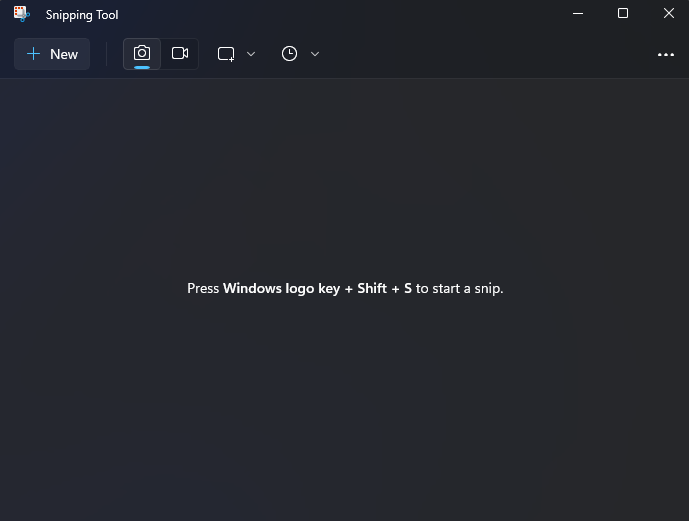The height and width of the screenshot is (521, 689).
Task: Select the Snip camera mode
Action: 142,54
